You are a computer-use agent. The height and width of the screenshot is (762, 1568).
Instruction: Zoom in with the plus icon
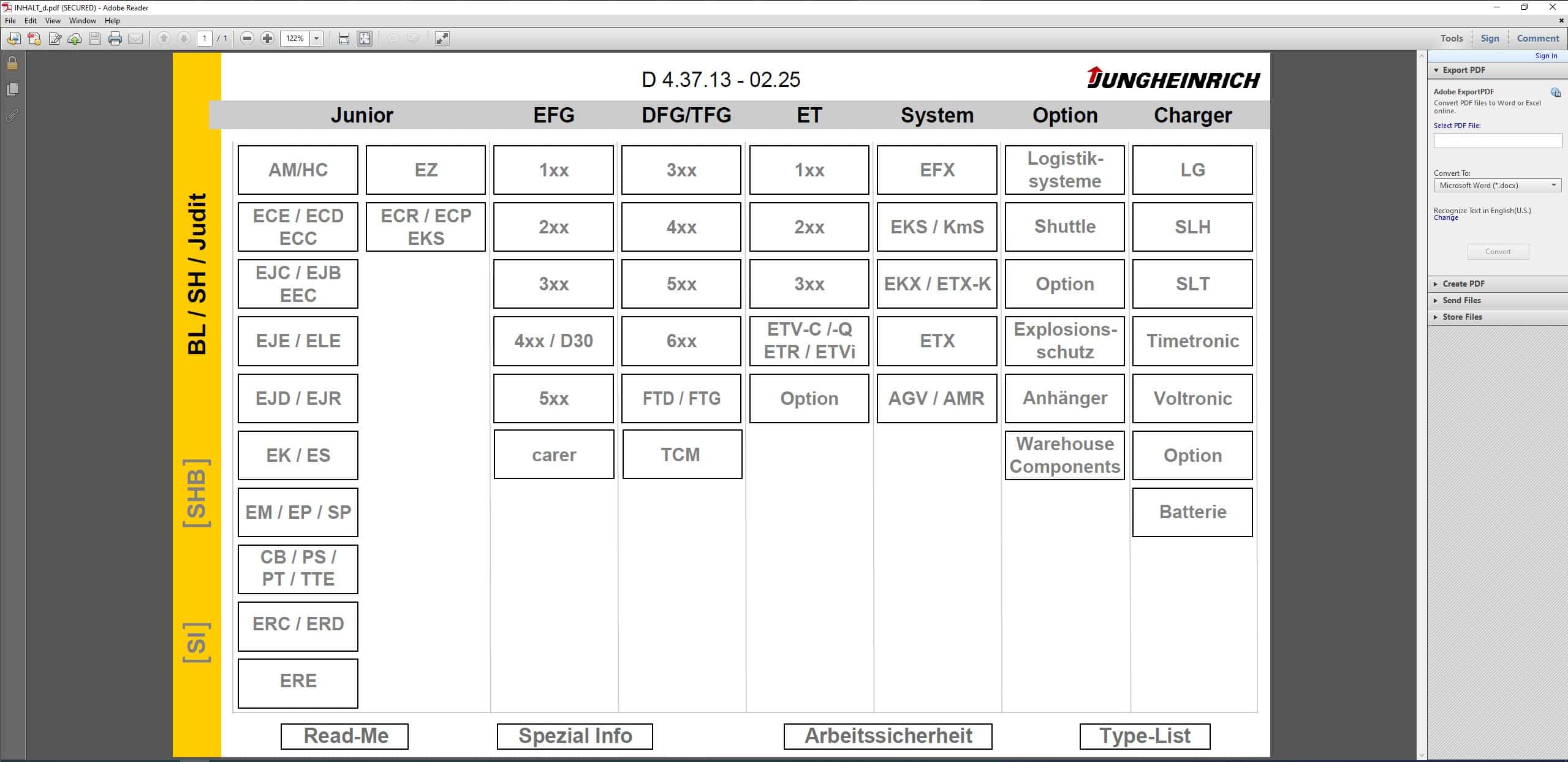(267, 39)
